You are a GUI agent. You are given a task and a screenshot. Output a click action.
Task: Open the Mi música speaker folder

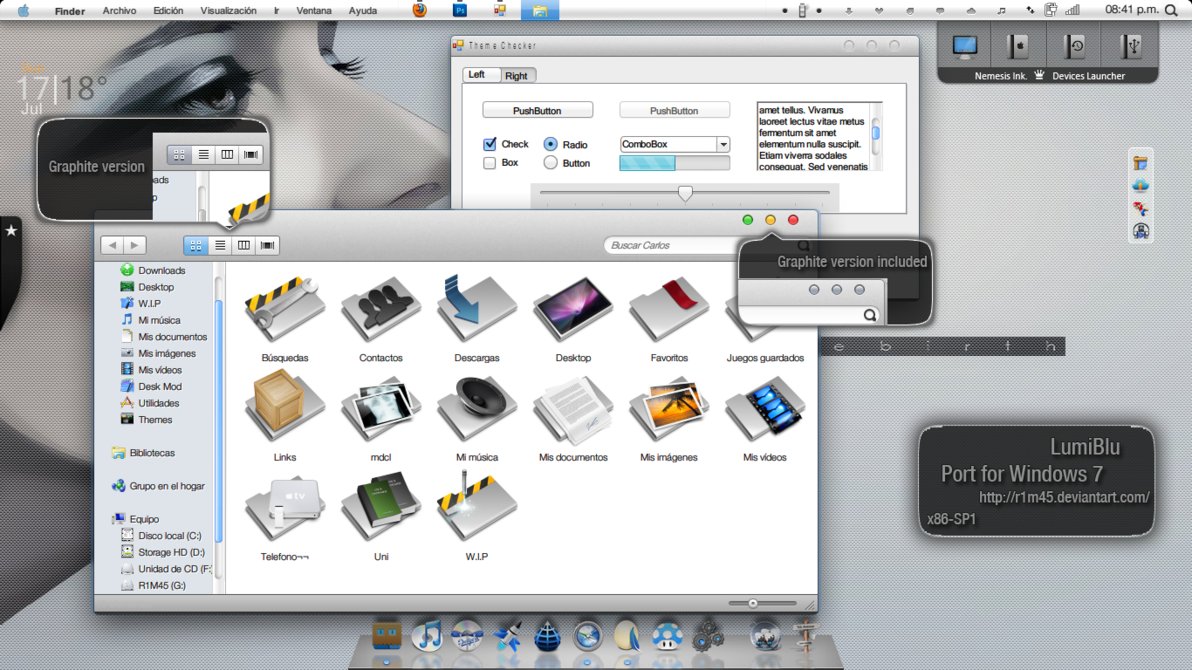click(477, 410)
